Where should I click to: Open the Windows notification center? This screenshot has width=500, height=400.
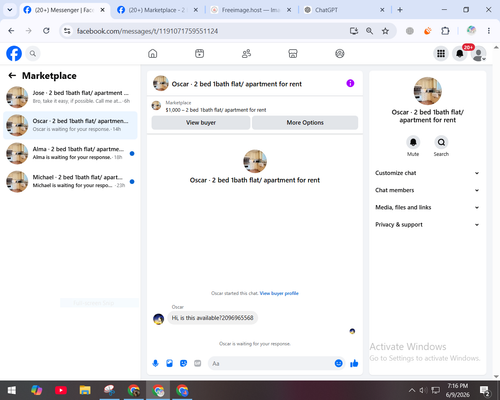[x=484, y=390]
